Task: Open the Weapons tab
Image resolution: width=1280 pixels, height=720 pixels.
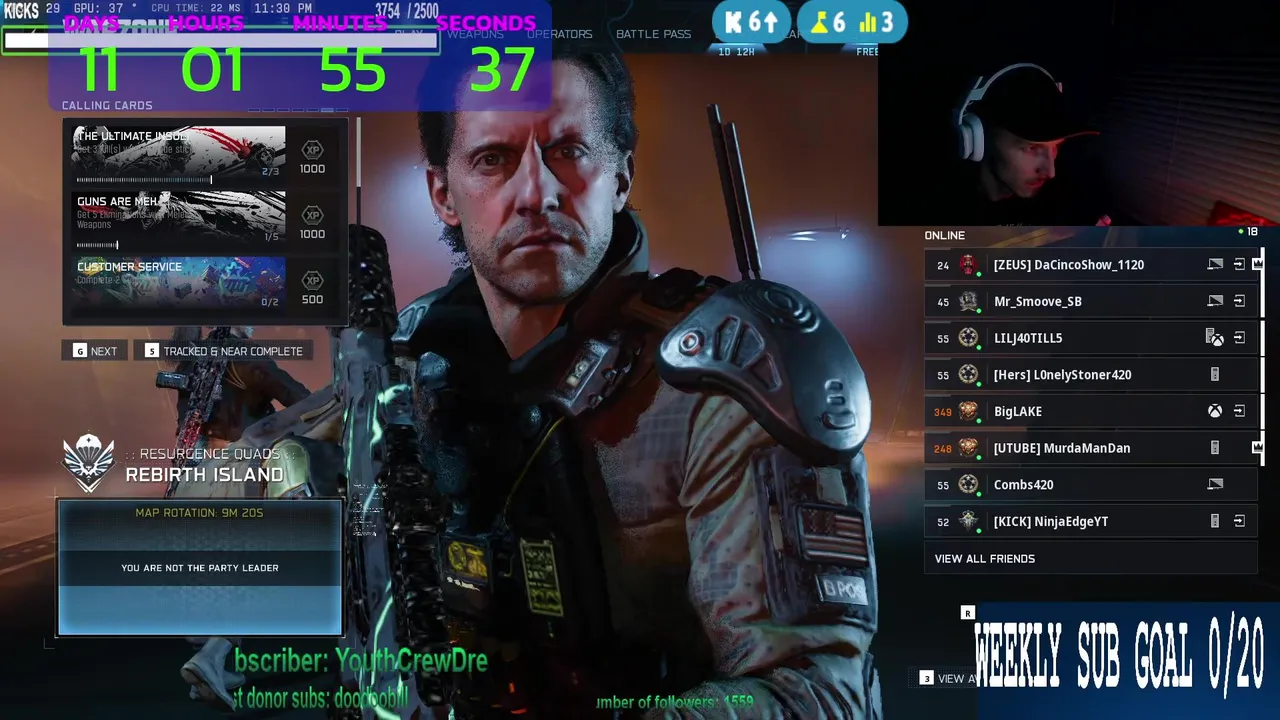Action: coord(475,34)
